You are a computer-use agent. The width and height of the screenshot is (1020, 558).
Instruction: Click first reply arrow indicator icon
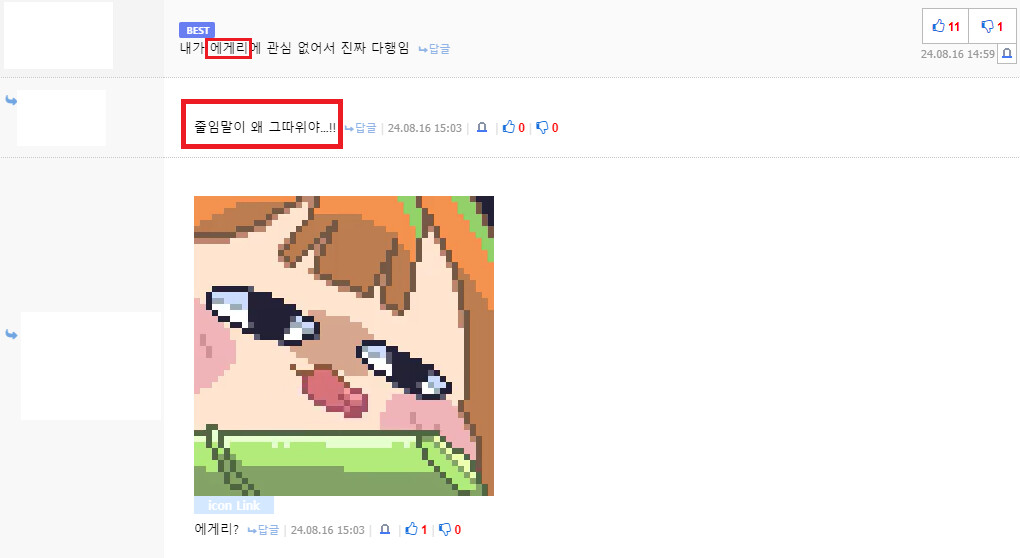[x=11, y=100]
